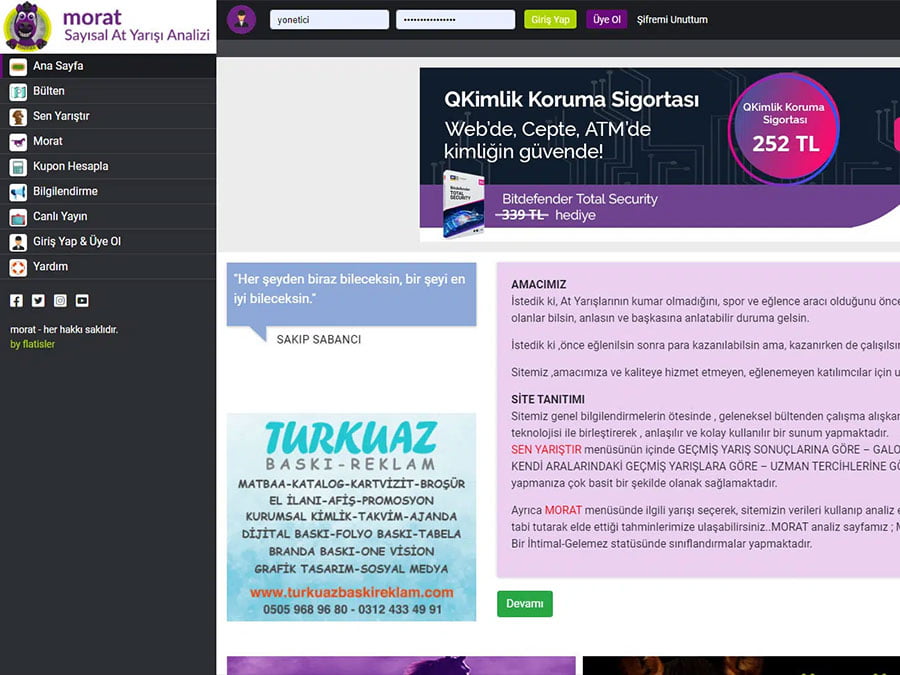Click the SİTE TANITIMI heading
This screenshot has height=675, width=900.
click(x=548, y=399)
